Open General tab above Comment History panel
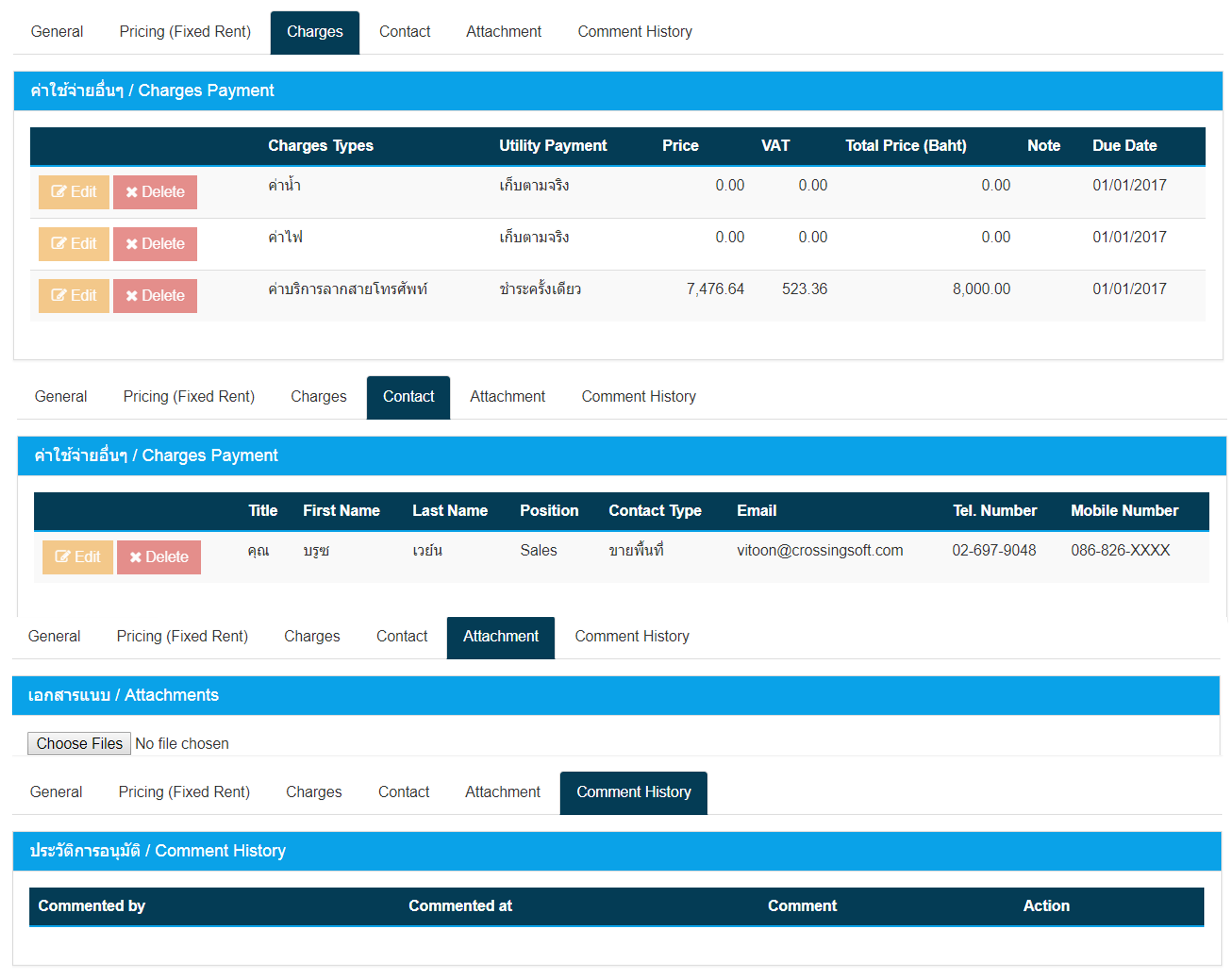This screenshot has height=977, width=1232. [x=56, y=793]
